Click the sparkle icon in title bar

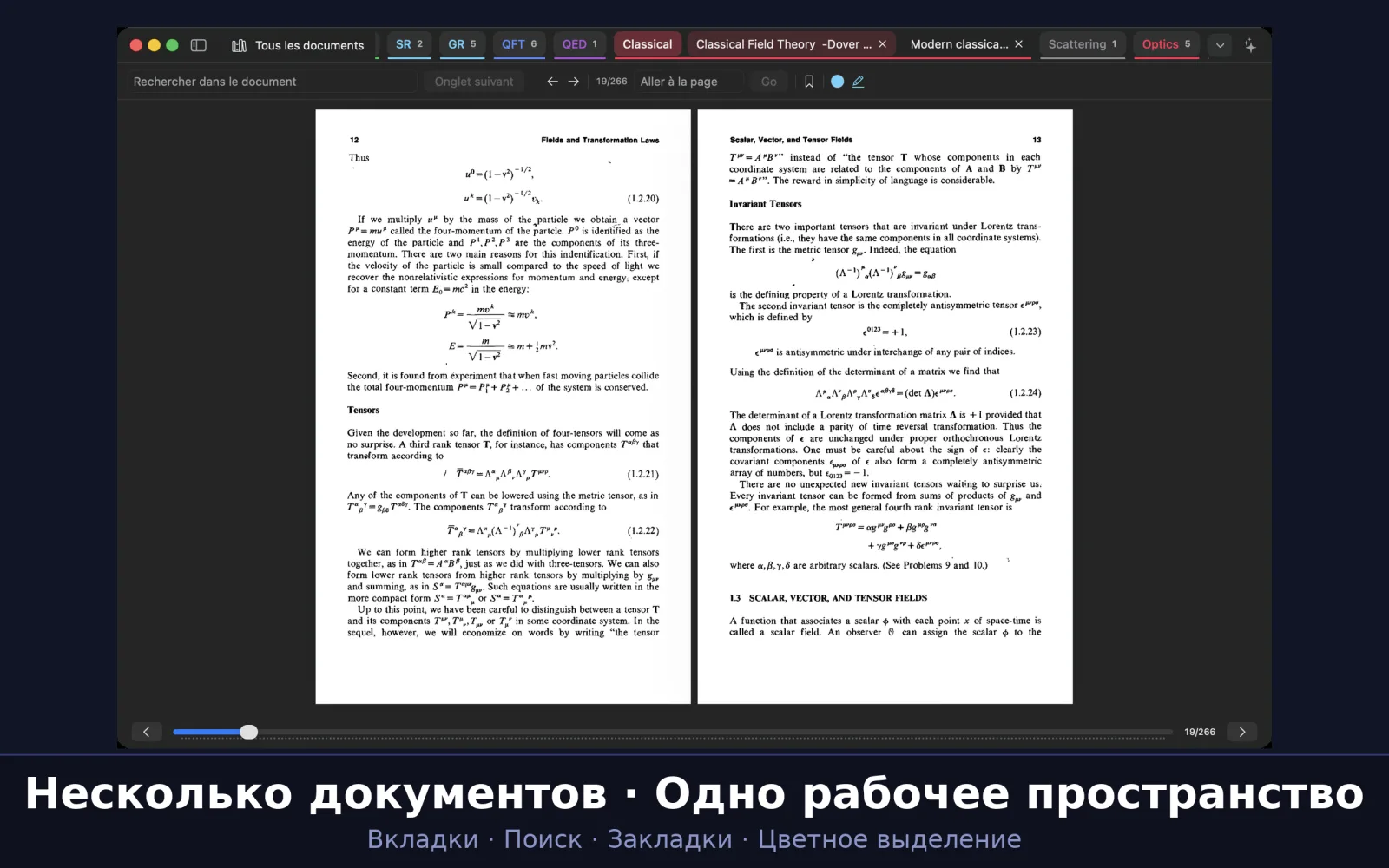[1250, 45]
